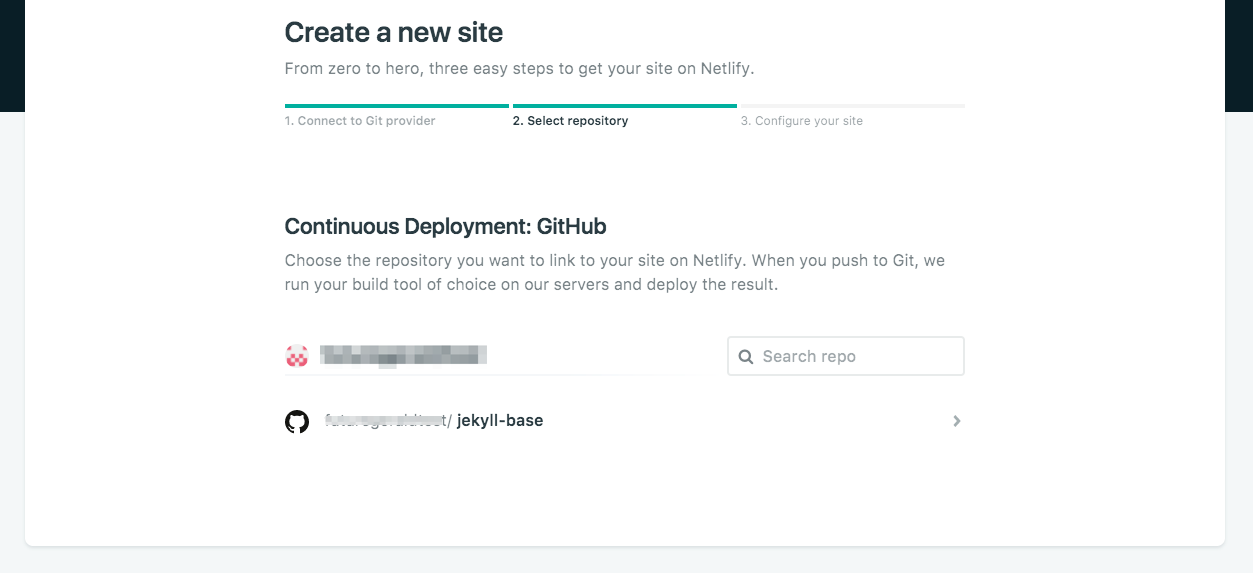The width and height of the screenshot is (1253, 573).
Task: Click the pink account avatar icon
Action: tap(297, 356)
